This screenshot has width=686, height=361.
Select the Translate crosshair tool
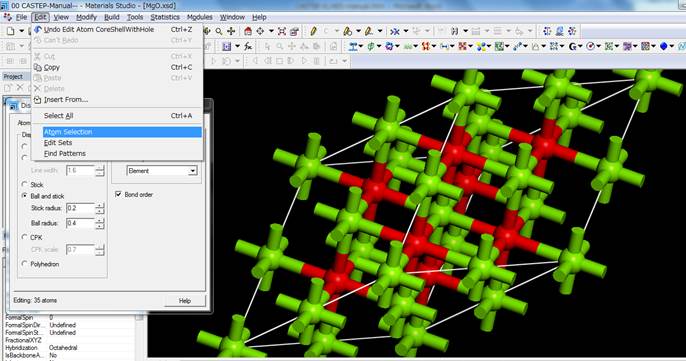[x=231, y=31]
